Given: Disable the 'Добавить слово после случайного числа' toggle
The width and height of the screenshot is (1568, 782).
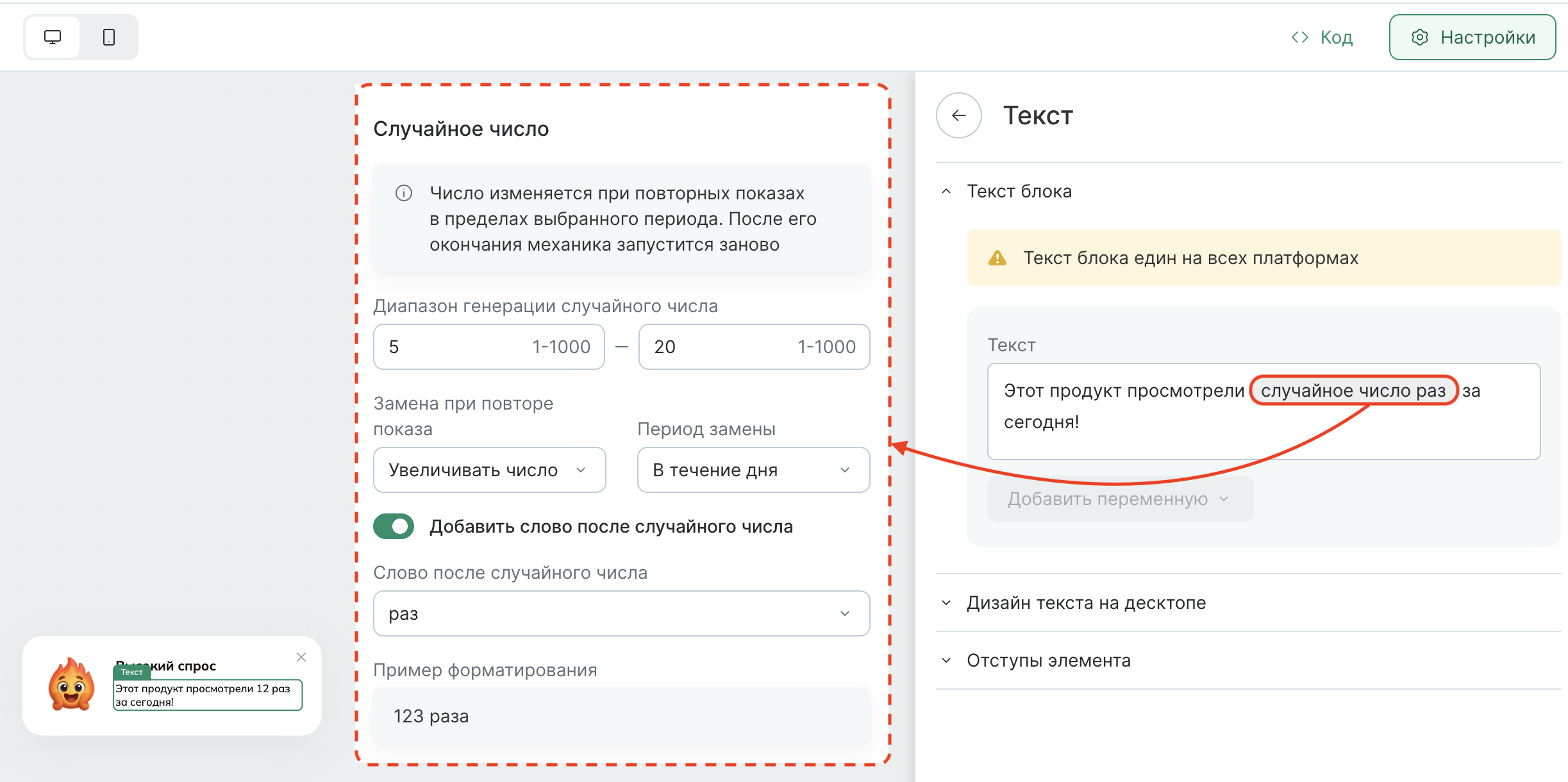Looking at the screenshot, I should (394, 526).
